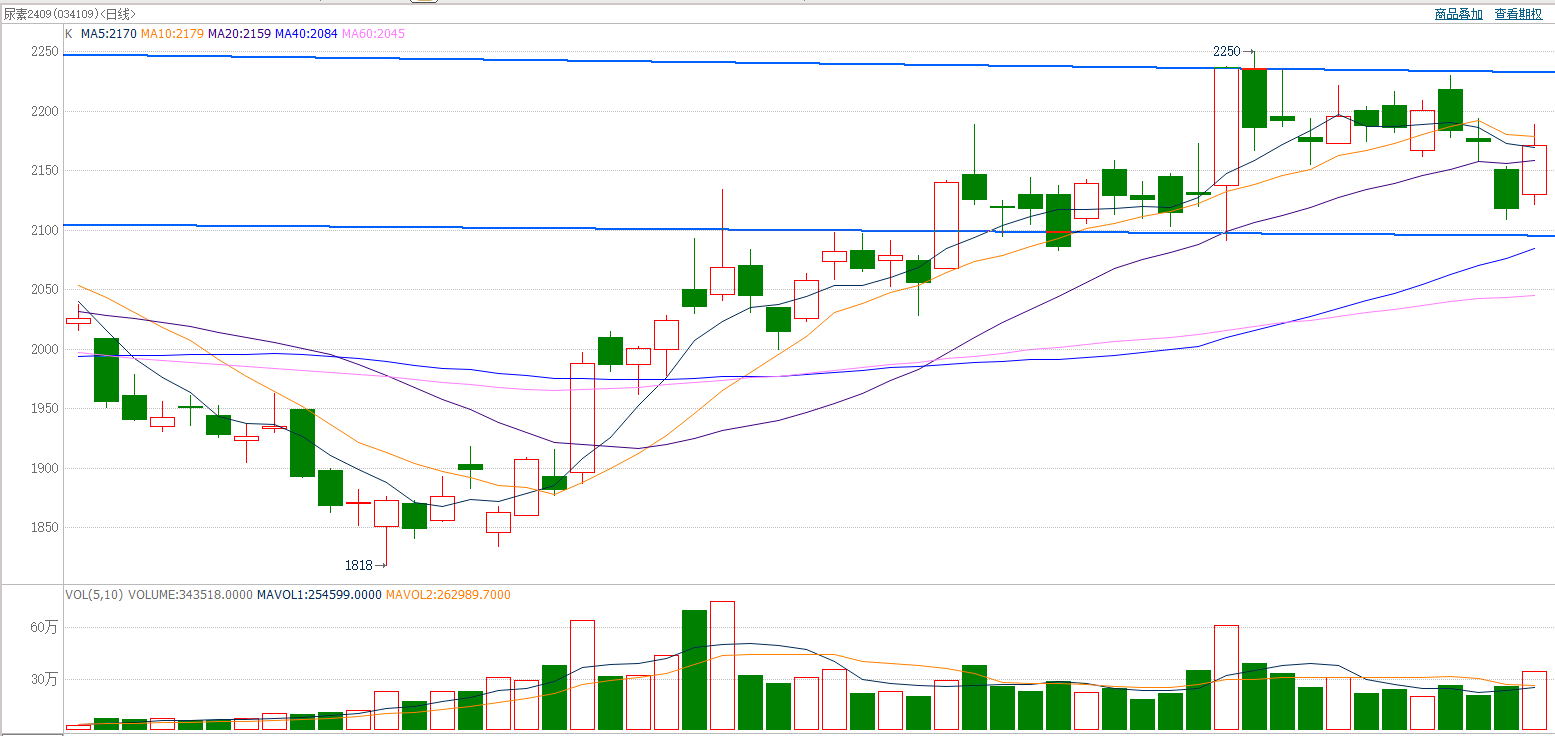1555x736 pixels.
Task: Click the tallest volume bar
Action: pyautogui.click(x=722, y=665)
